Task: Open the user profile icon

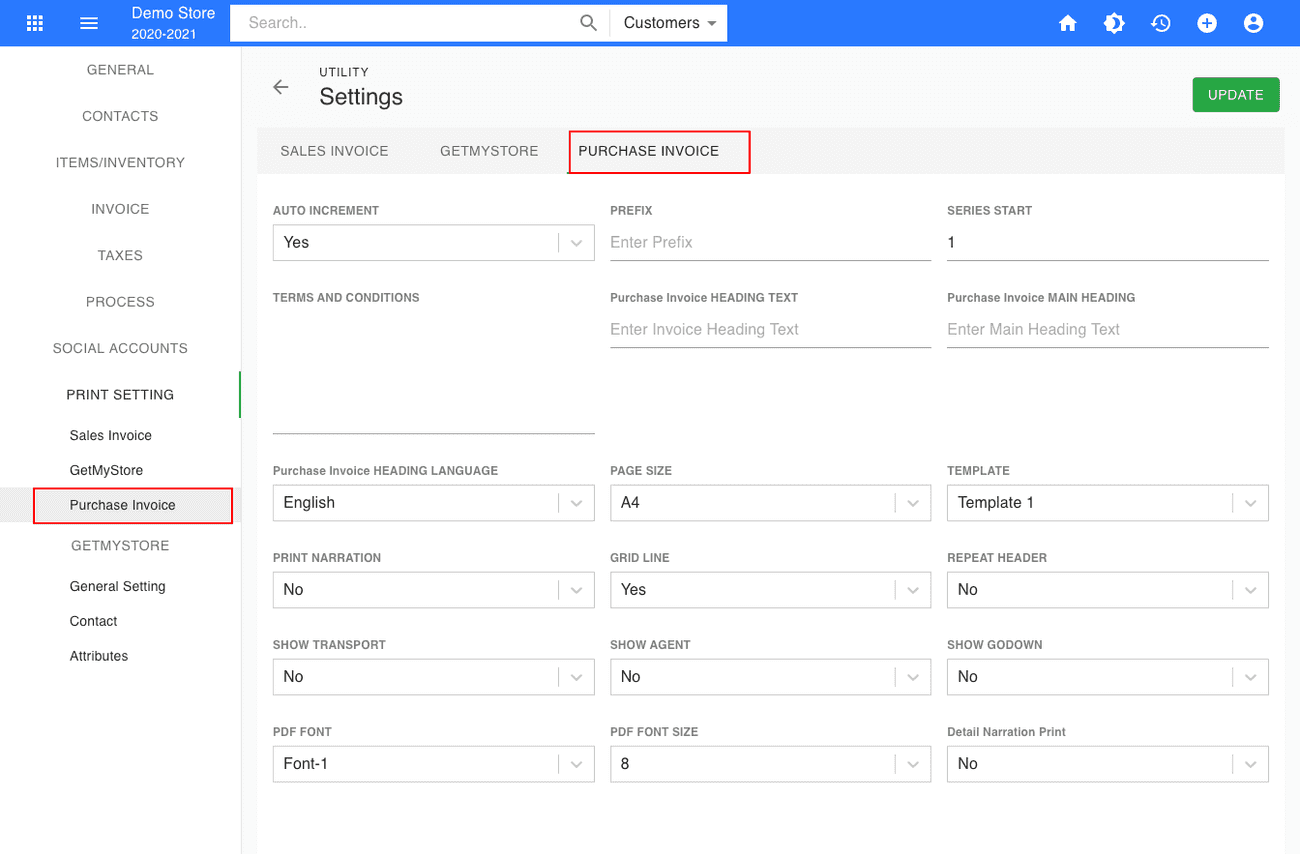Action: [x=1253, y=22]
